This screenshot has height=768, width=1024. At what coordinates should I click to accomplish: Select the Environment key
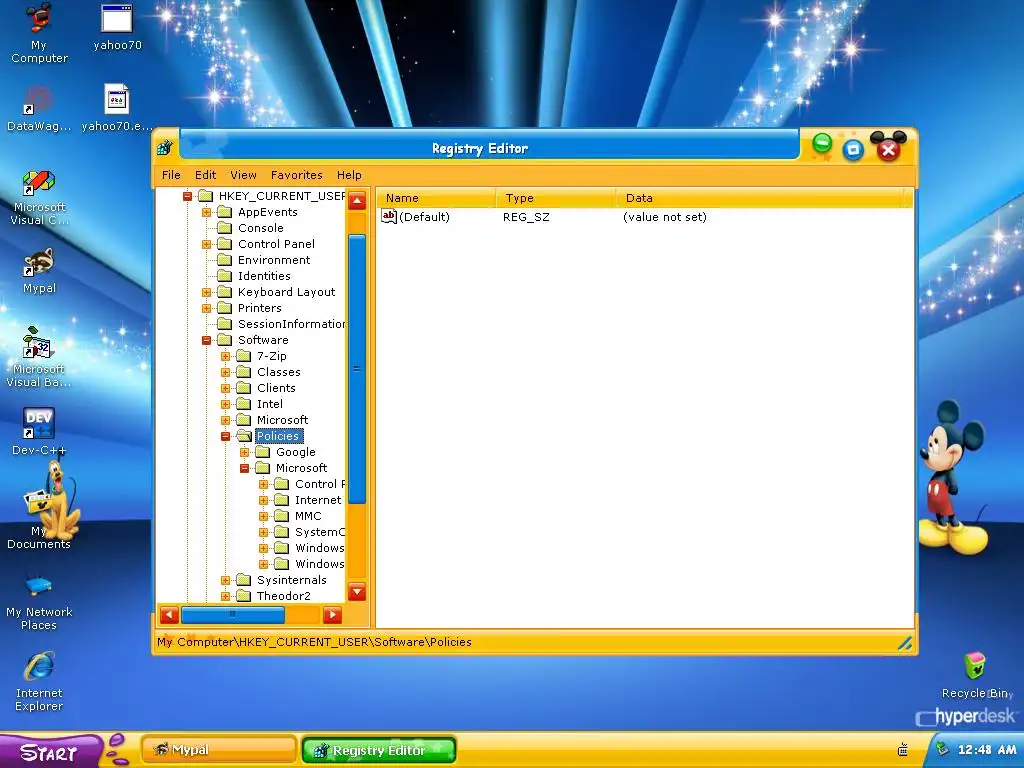pyautogui.click(x=274, y=260)
